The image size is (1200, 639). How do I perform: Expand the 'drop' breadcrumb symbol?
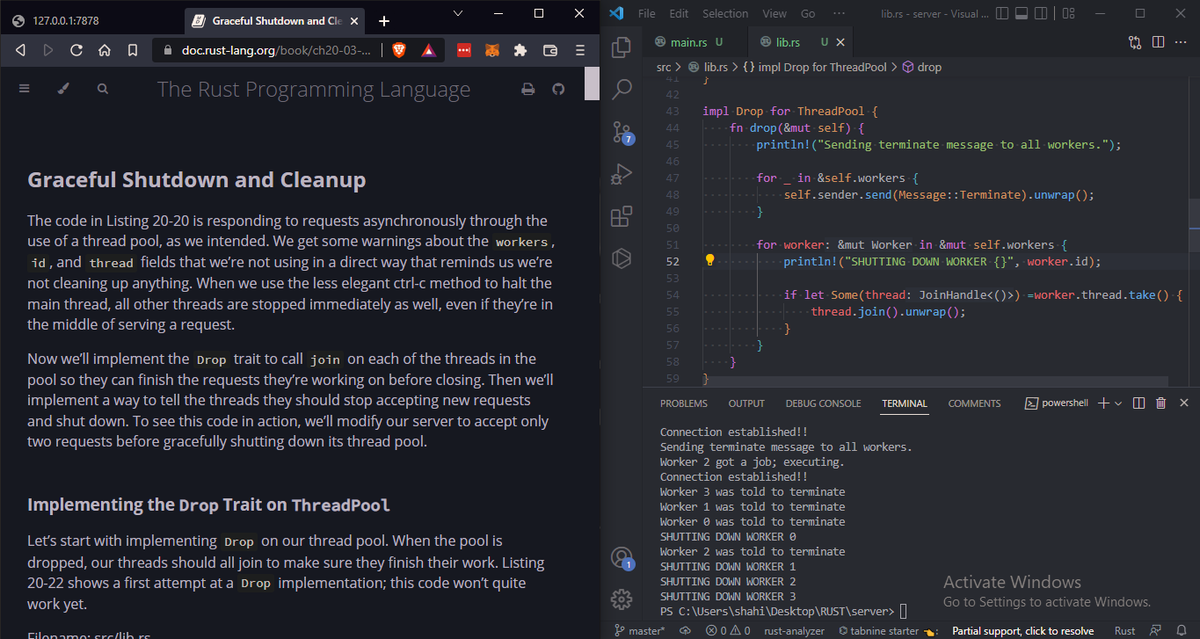(x=922, y=67)
